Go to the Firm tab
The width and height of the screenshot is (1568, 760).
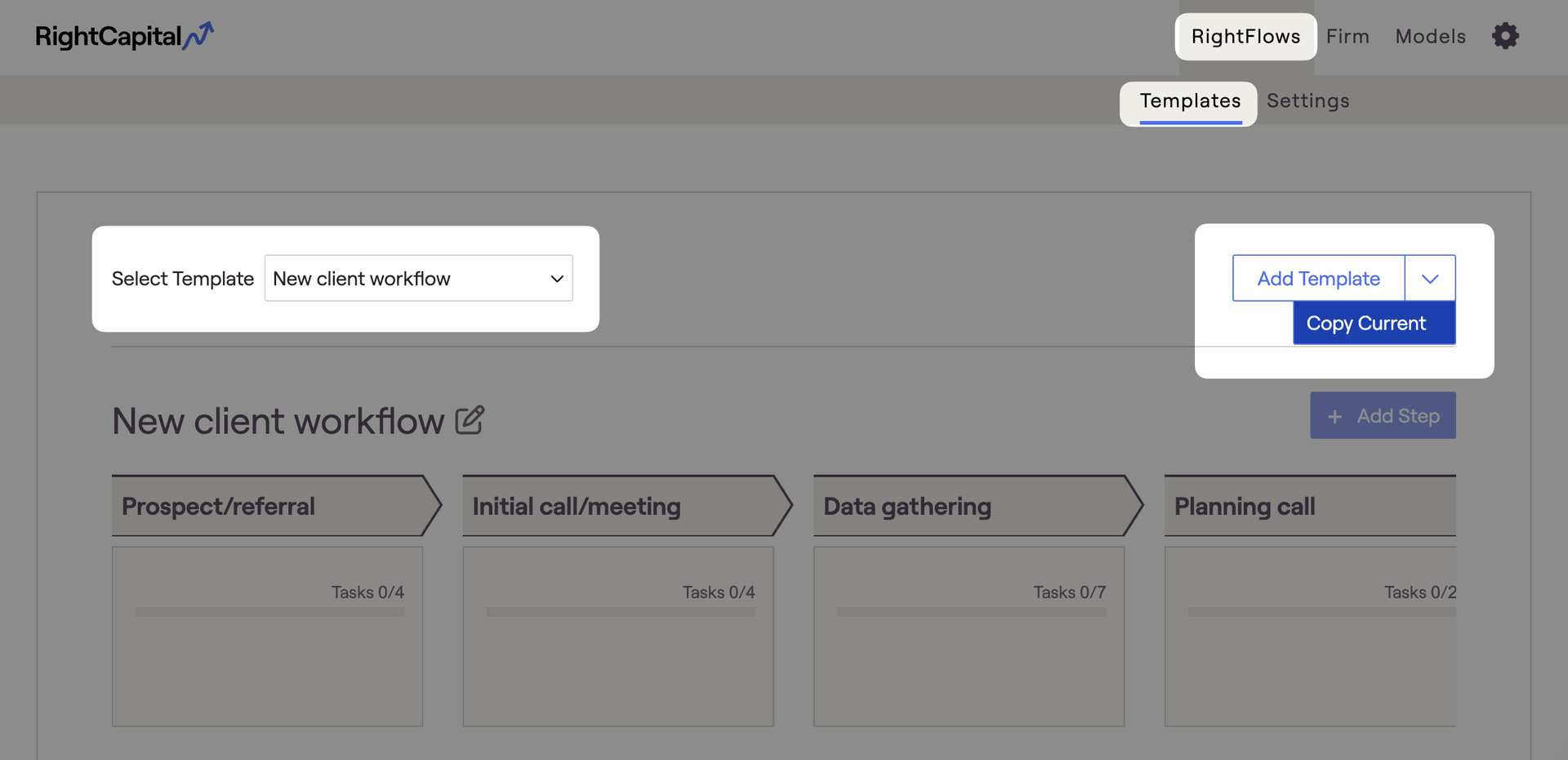(x=1347, y=37)
